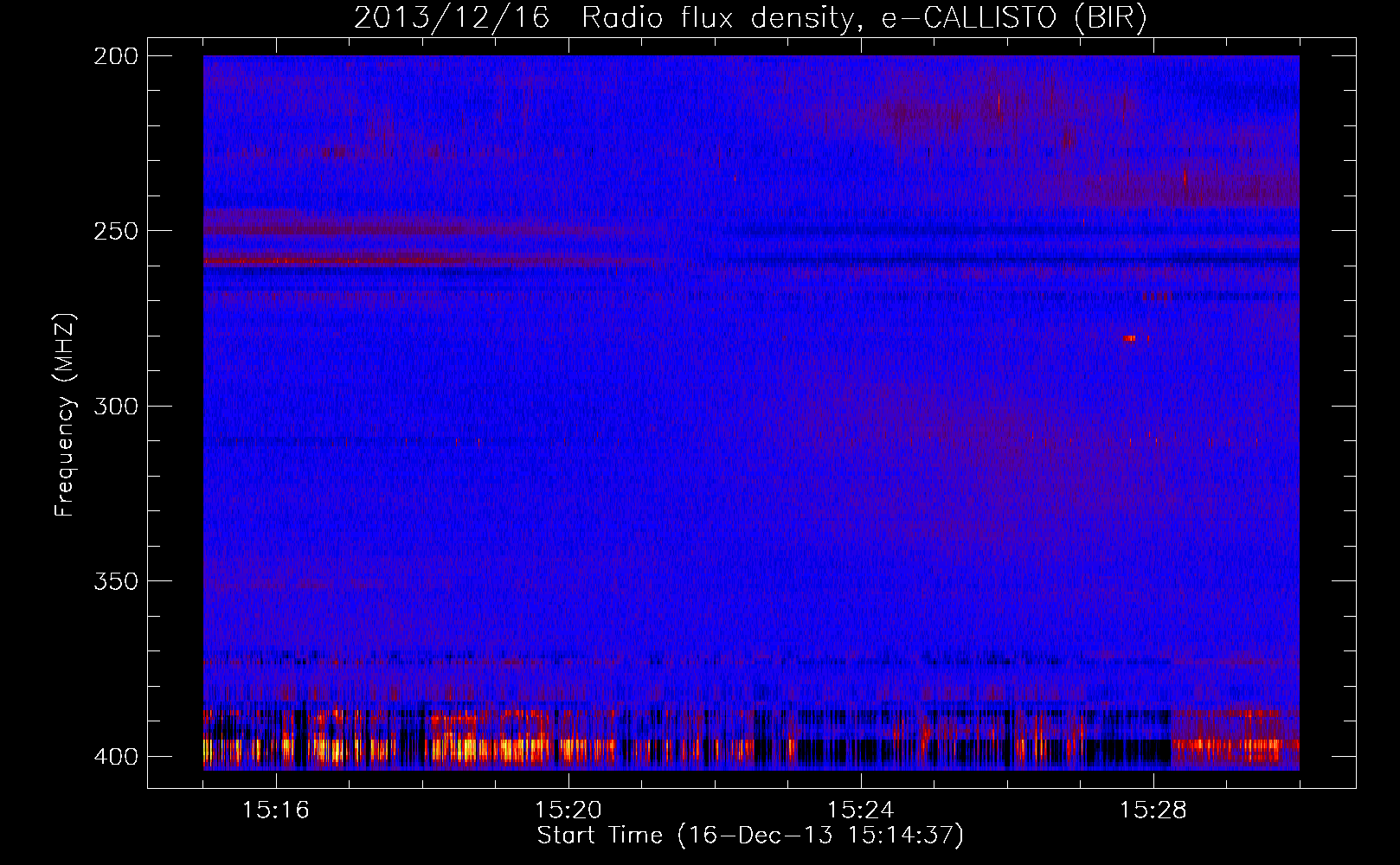Select the 250 frequency tick label

pyautogui.click(x=115, y=231)
